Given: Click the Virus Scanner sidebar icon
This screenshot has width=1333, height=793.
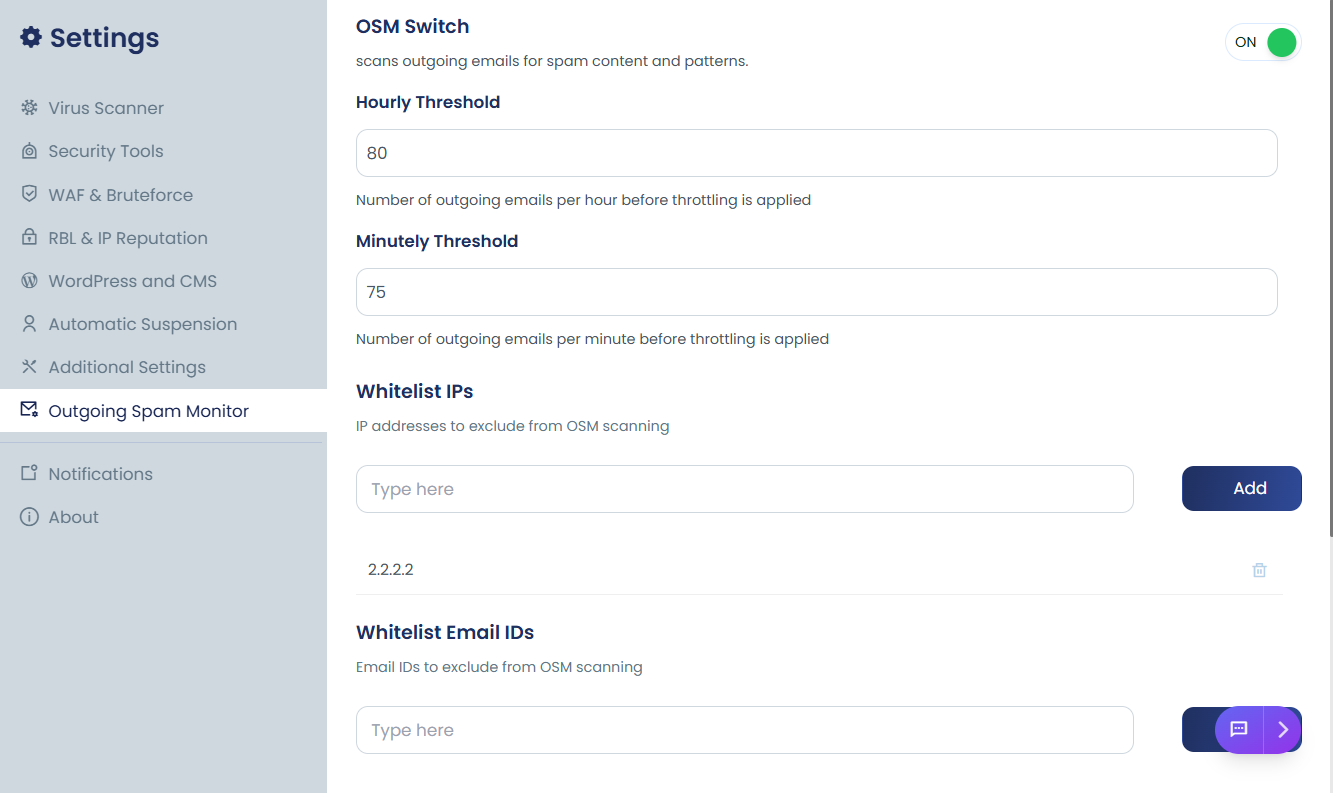Looking at the screenshot, I should pyautogui.click(x=29, y=108).
